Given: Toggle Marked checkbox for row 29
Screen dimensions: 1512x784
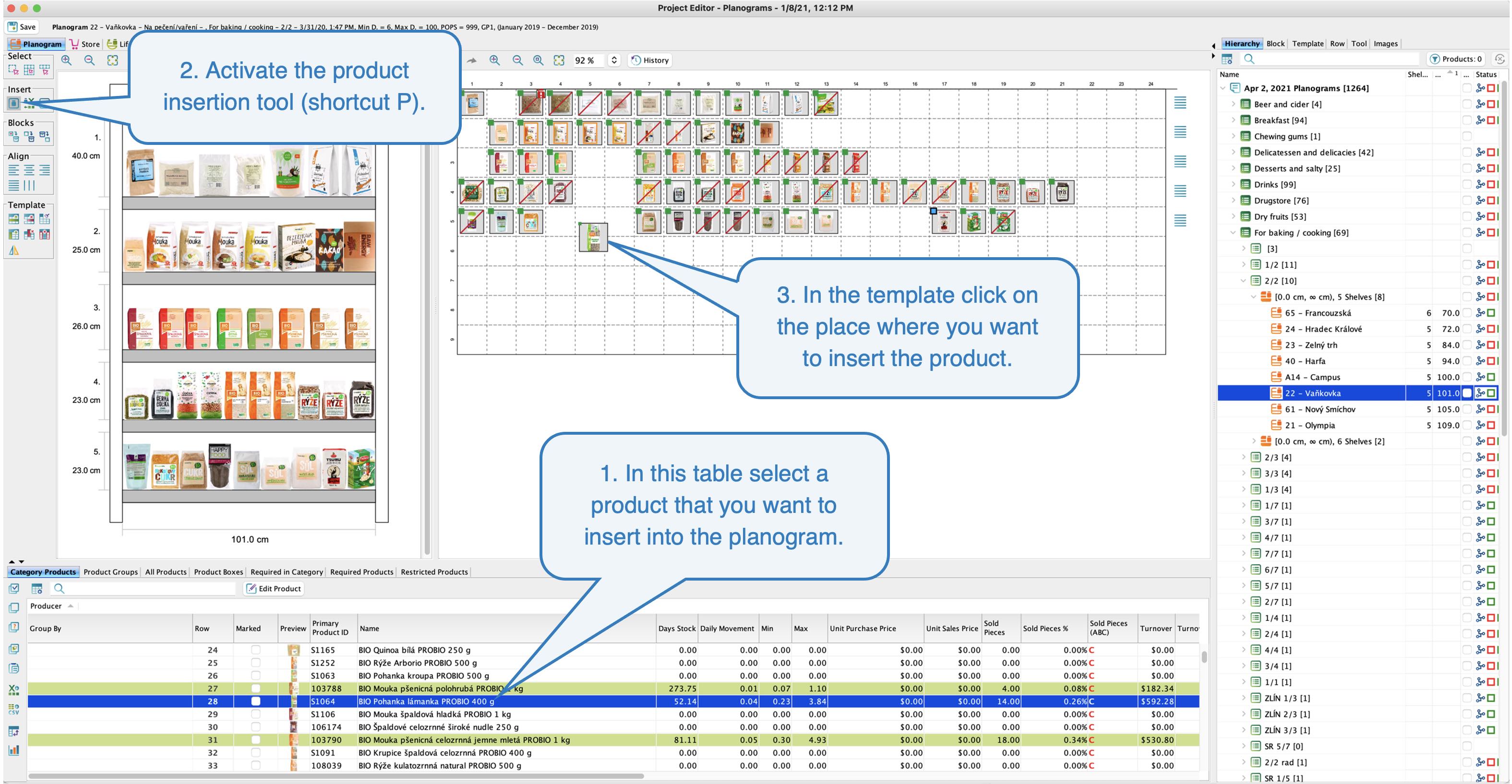Looking at the screenshot, I should coord(255,714).
